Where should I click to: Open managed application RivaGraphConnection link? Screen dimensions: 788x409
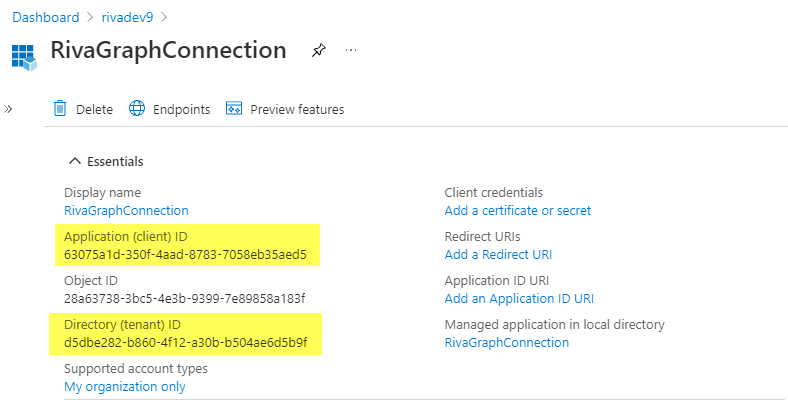pos(506,342)
